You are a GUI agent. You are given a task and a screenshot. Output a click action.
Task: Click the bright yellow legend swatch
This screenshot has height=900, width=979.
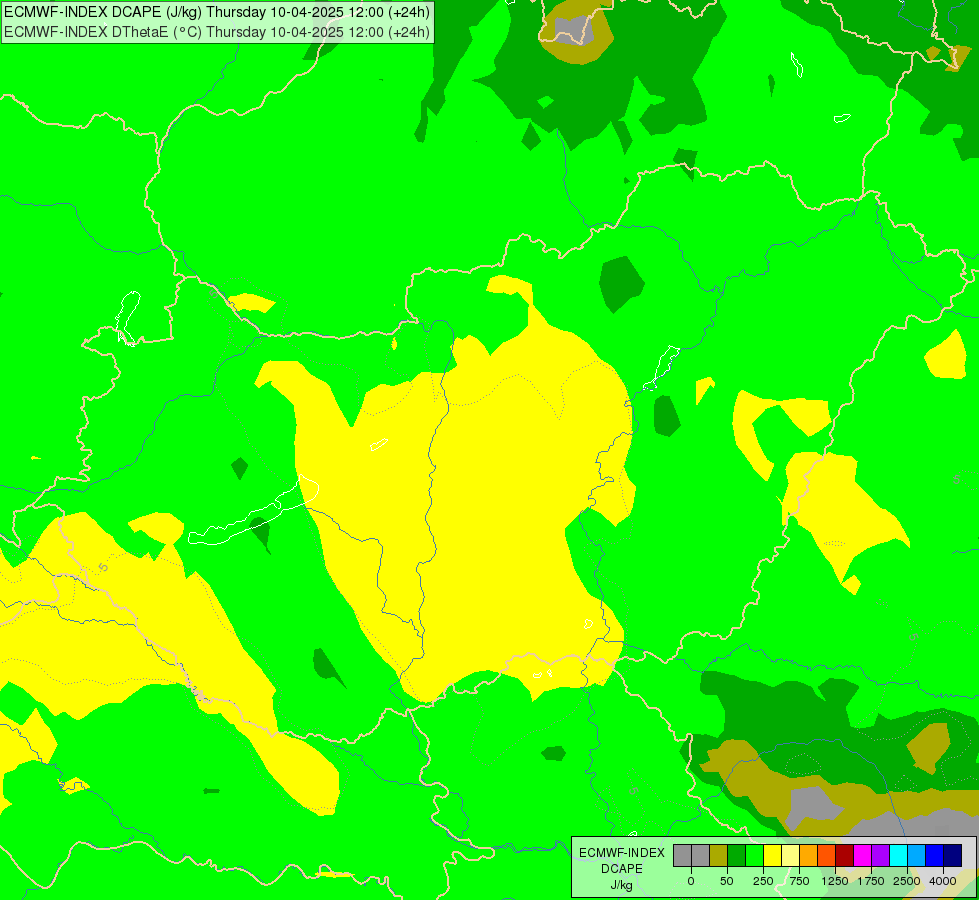[x=772, y=855]
